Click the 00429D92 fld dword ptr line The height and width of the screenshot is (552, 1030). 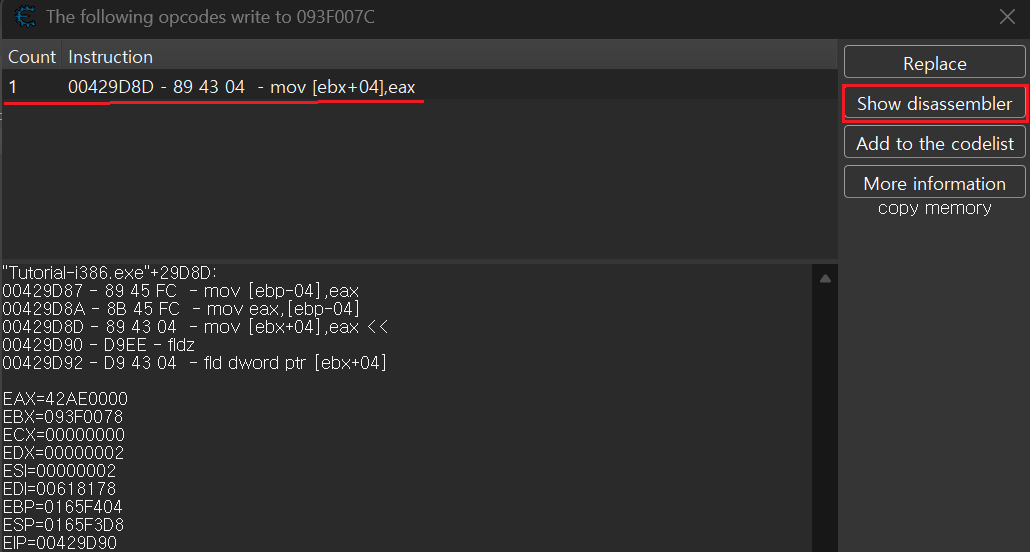coord(194,363)
